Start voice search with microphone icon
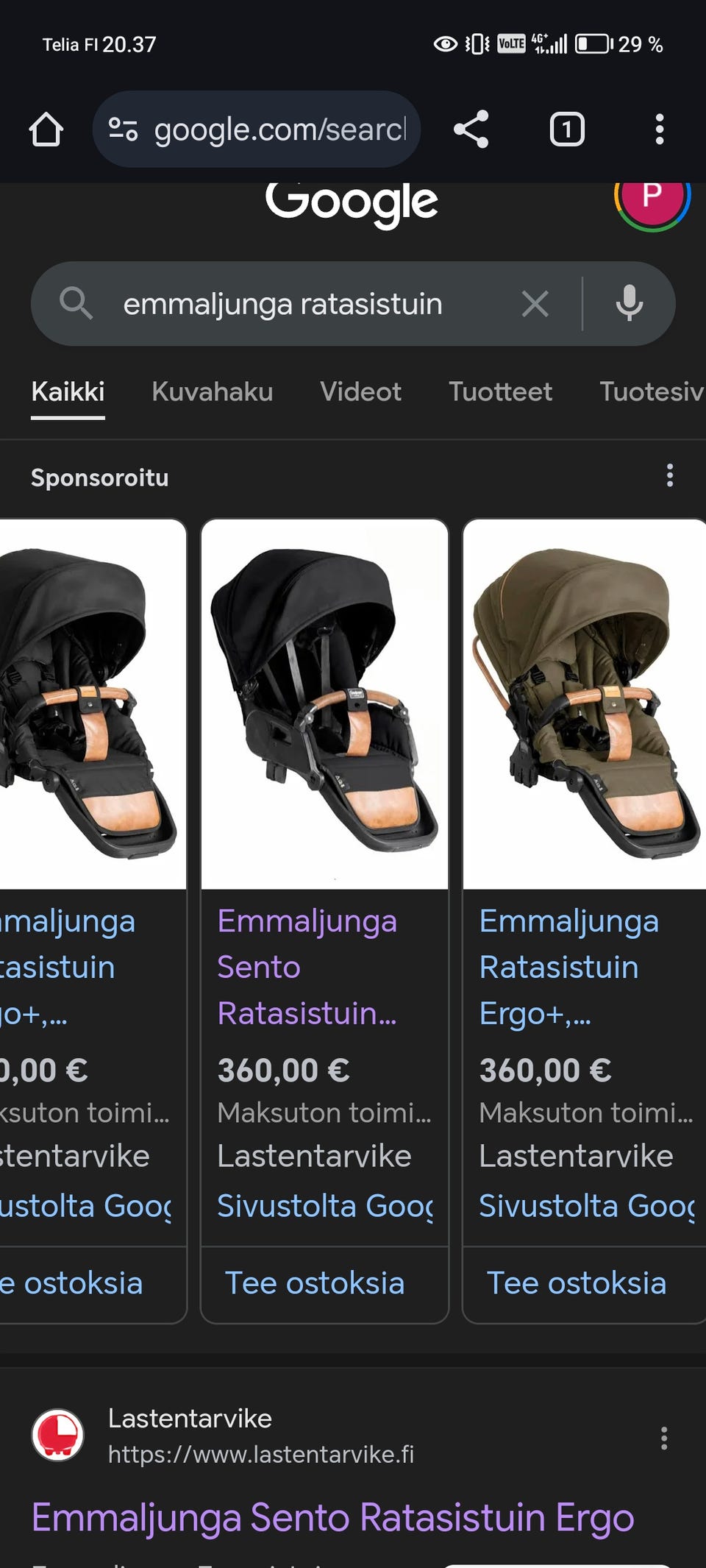 (x=629, y=303)
